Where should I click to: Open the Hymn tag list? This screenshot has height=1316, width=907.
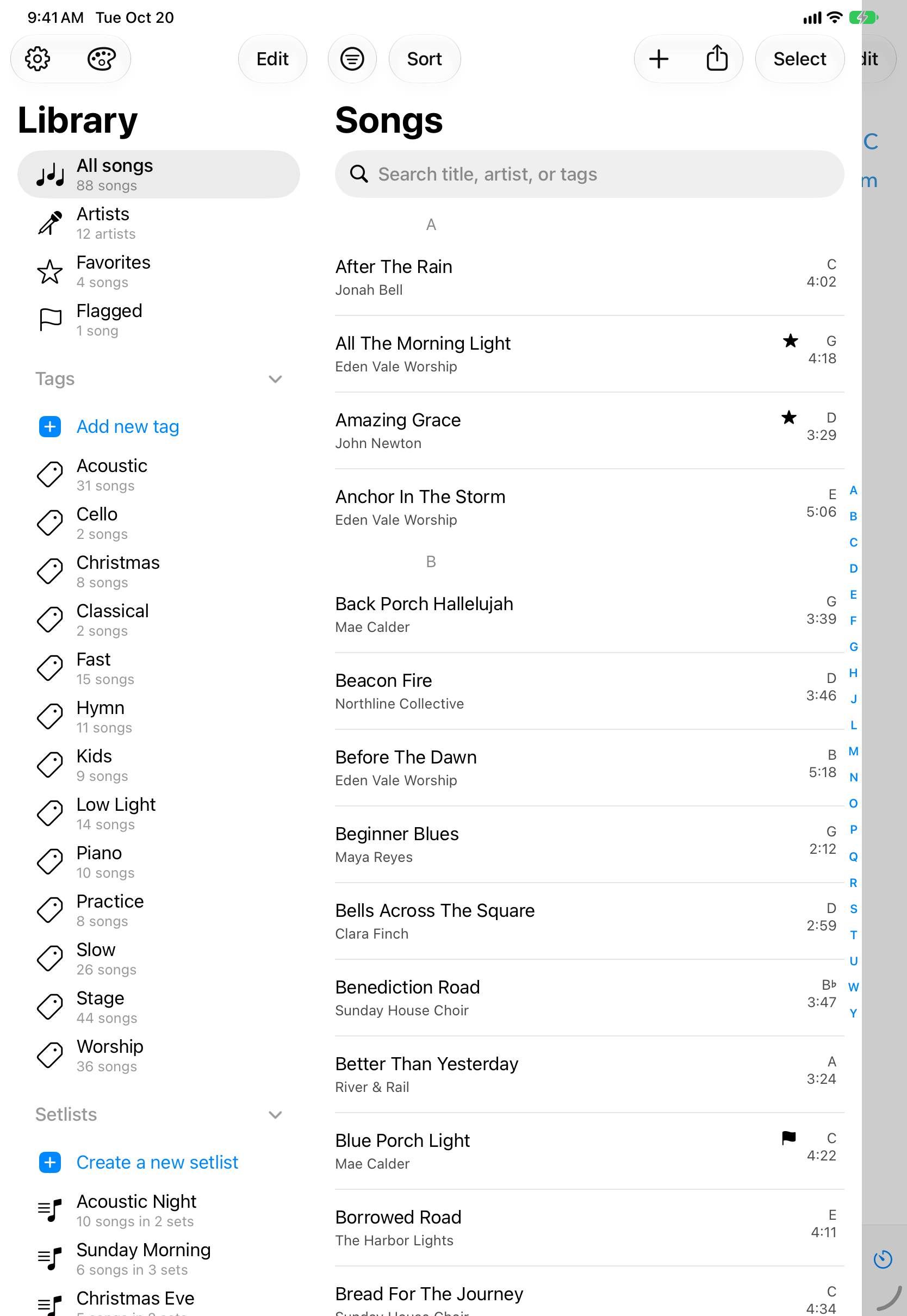click(159, 717)
